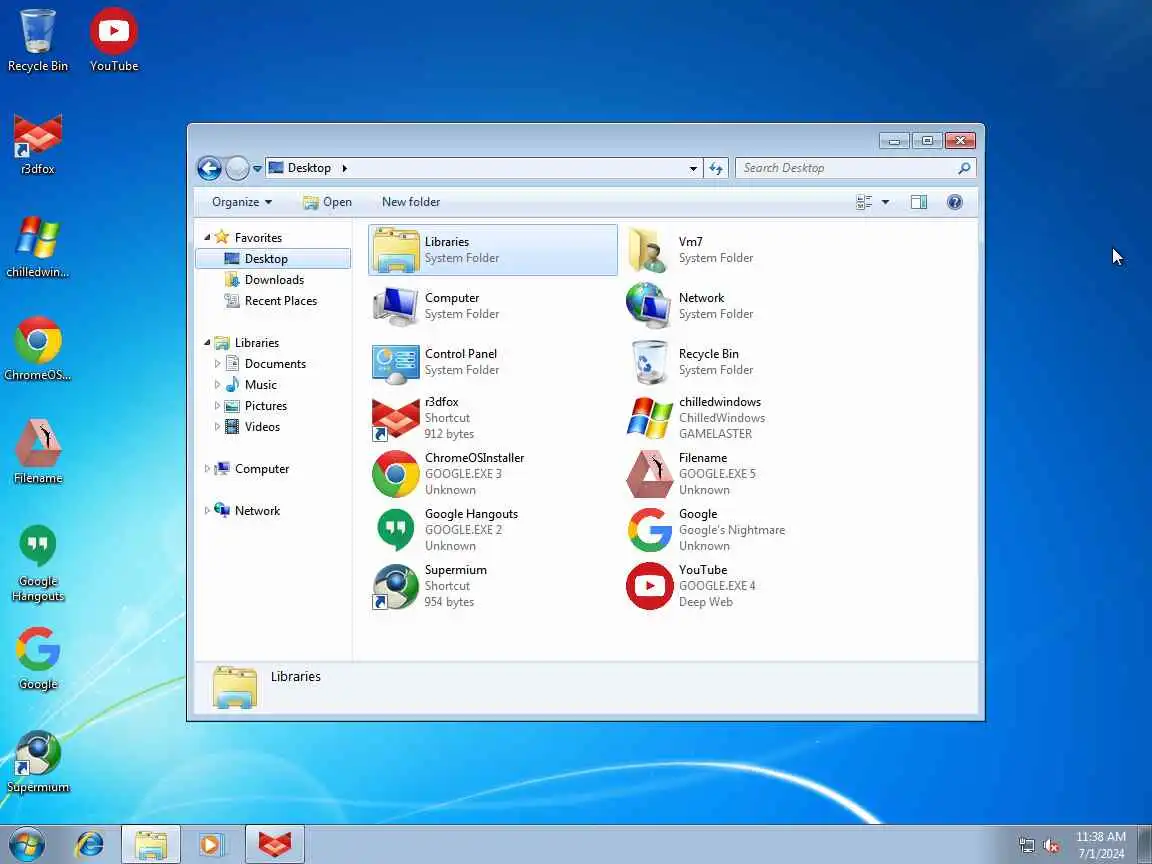Open Videos library in the navigation pane
This screenshot has height=864, width=1152.
[x=262, y=426]
